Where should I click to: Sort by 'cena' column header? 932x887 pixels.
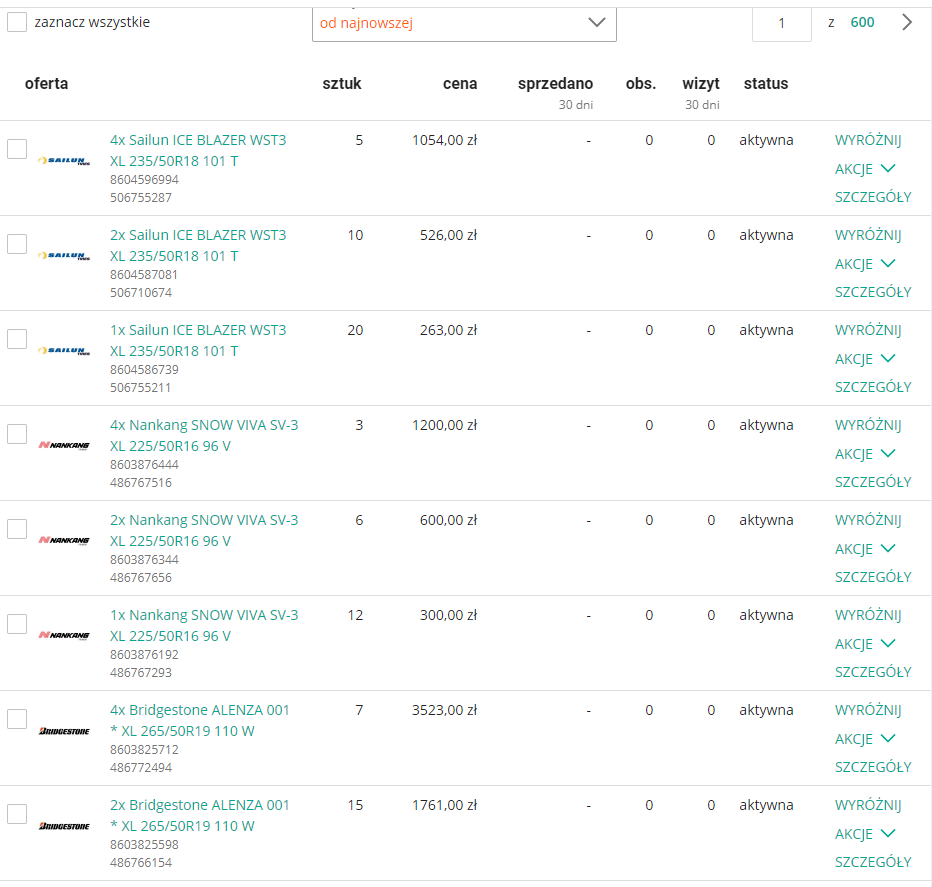(x=460, y=84)
